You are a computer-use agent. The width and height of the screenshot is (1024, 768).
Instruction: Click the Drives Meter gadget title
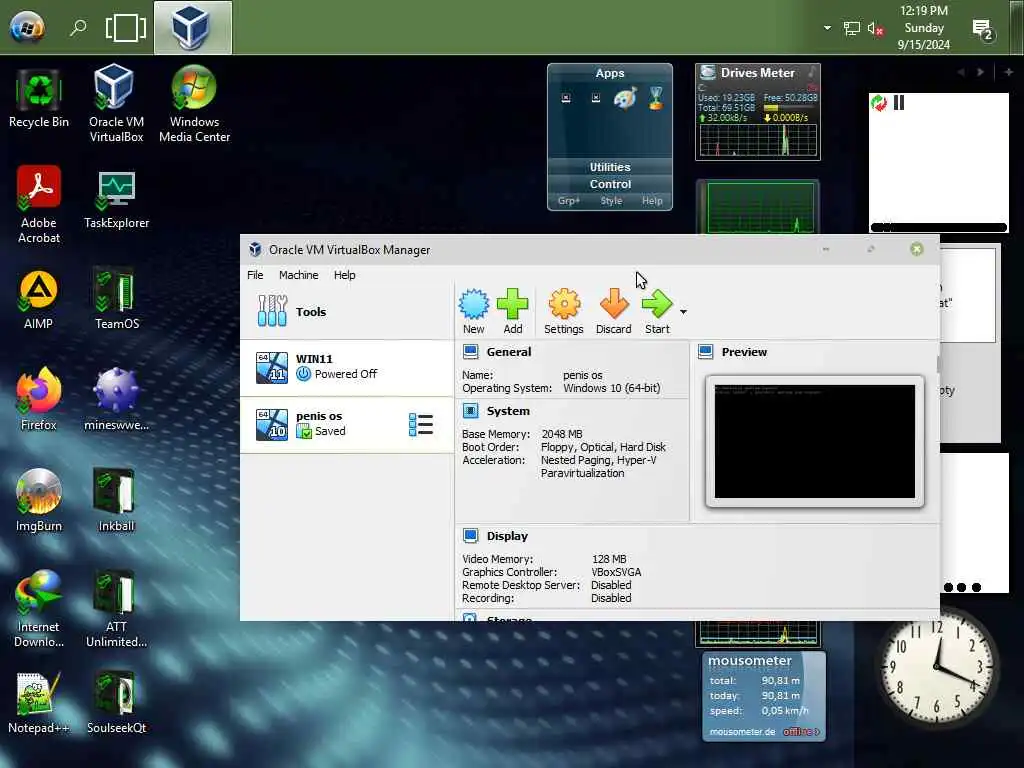pos(758,72)
